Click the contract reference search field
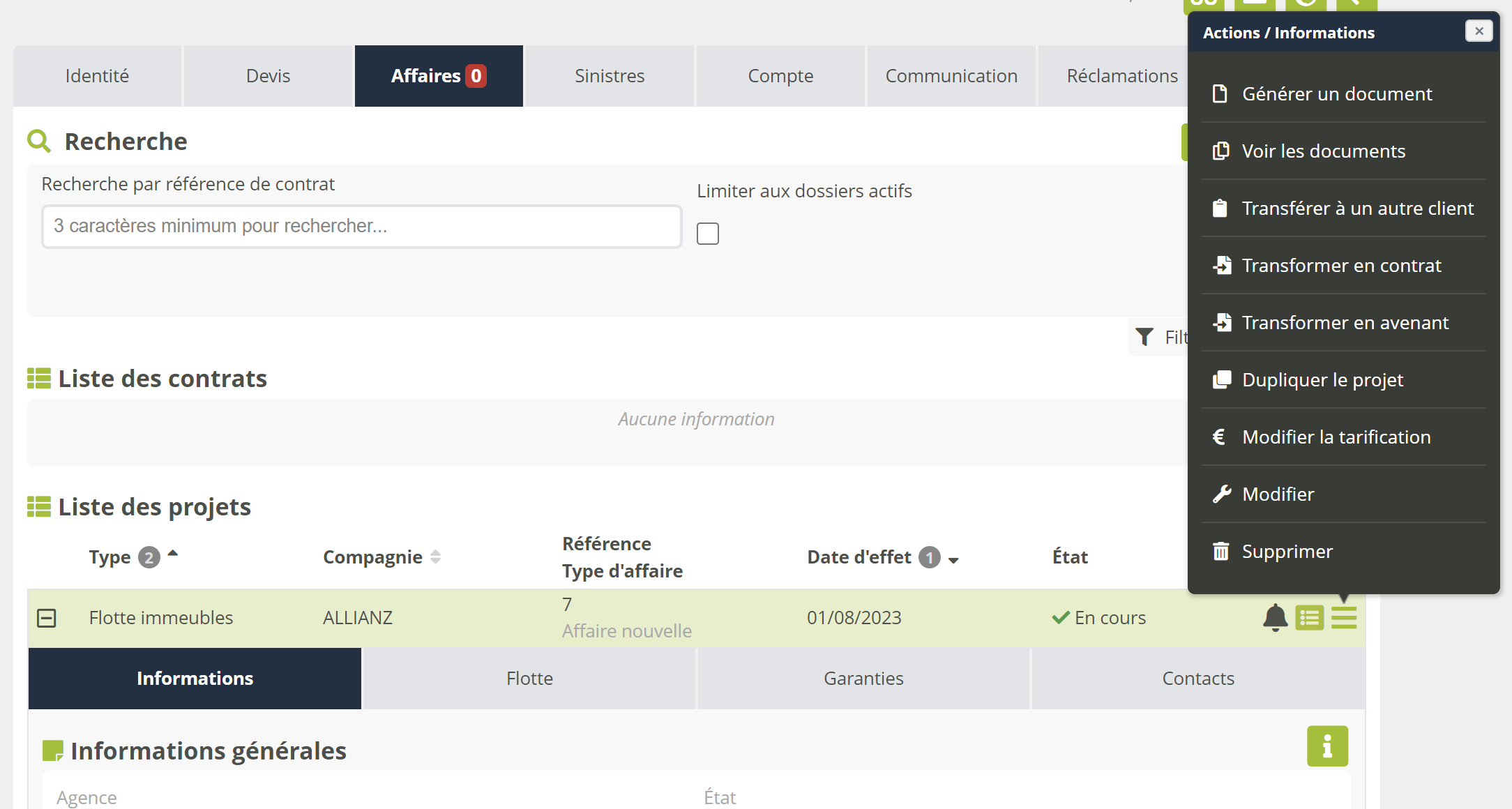This screenshot has width=1512, height=809. pyautogui.click(x=361, y=226)
